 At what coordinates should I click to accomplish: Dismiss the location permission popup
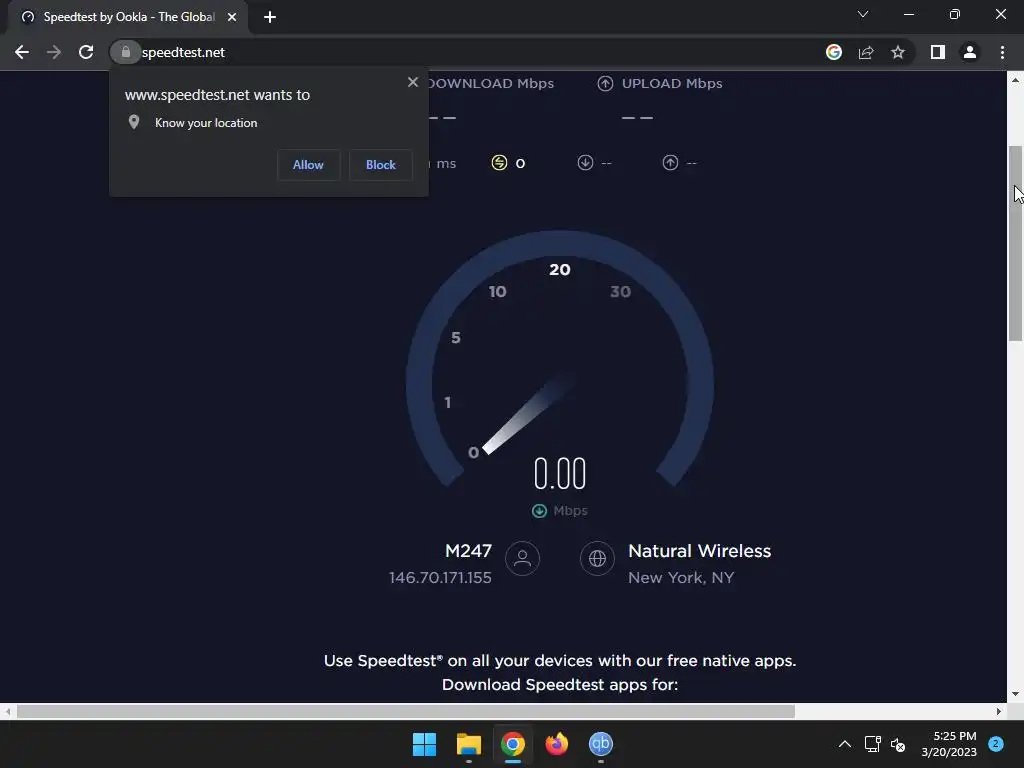(413, 82)
